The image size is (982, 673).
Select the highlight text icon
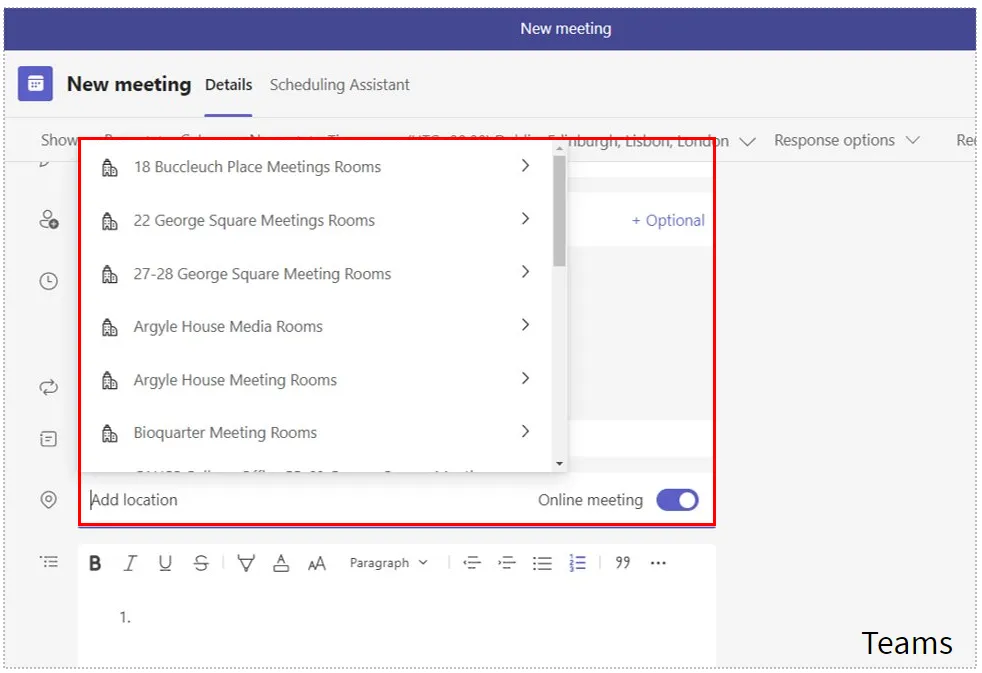point(245,562)
